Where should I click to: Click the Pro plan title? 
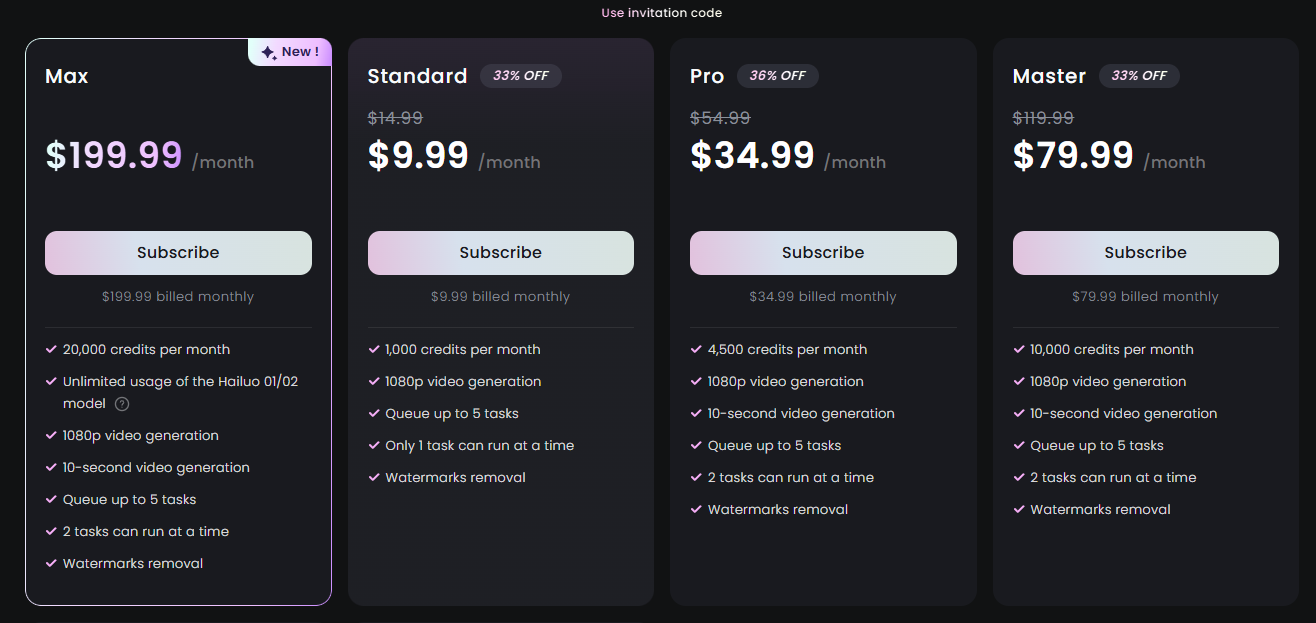click(x=707, y=76)
